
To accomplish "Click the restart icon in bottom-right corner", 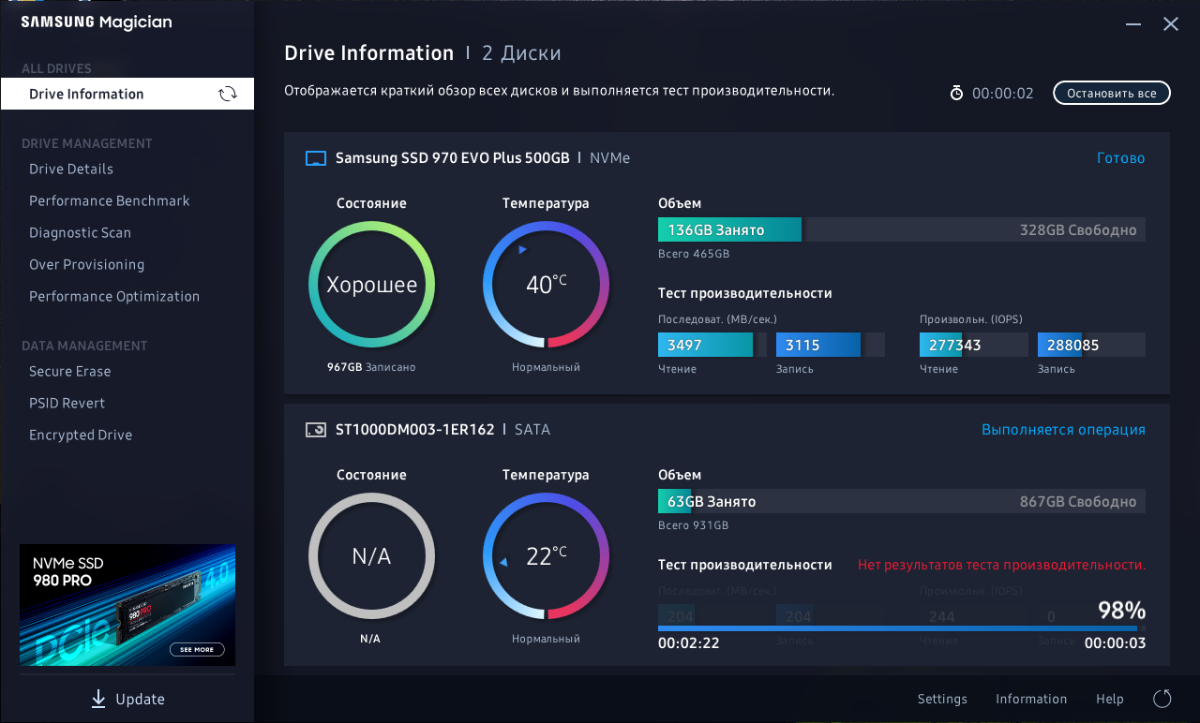I will 1161,699.
